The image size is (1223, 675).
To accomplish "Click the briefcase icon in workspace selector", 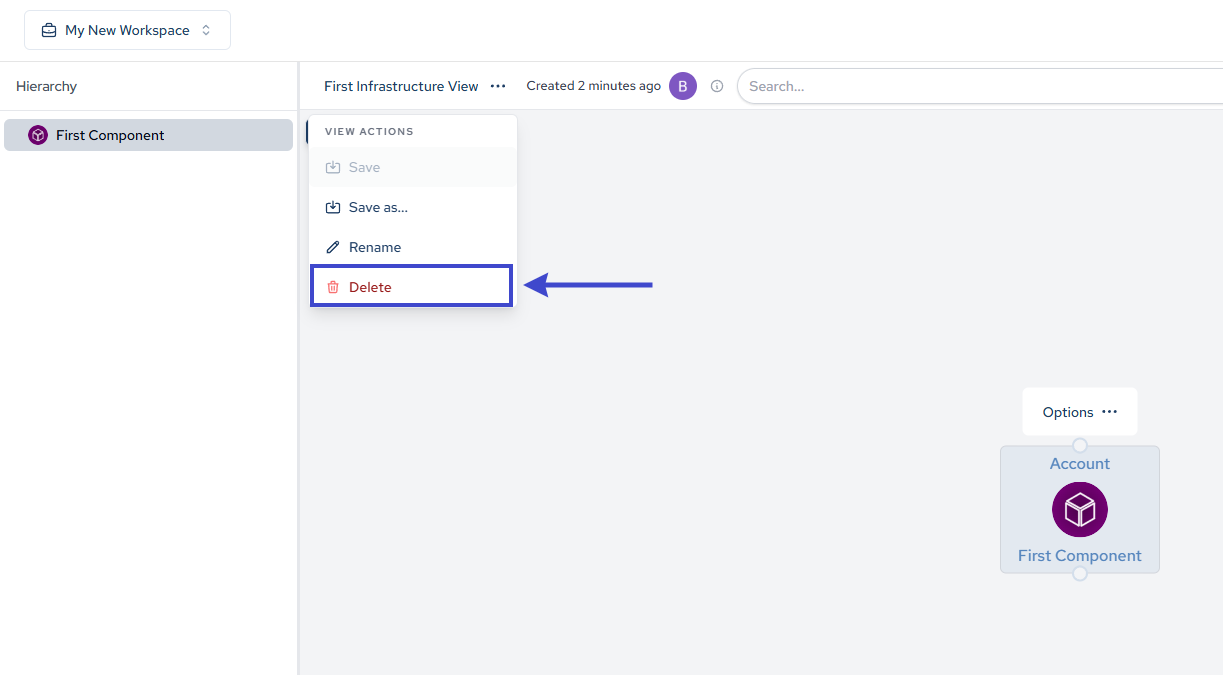I will pos(48,30).
